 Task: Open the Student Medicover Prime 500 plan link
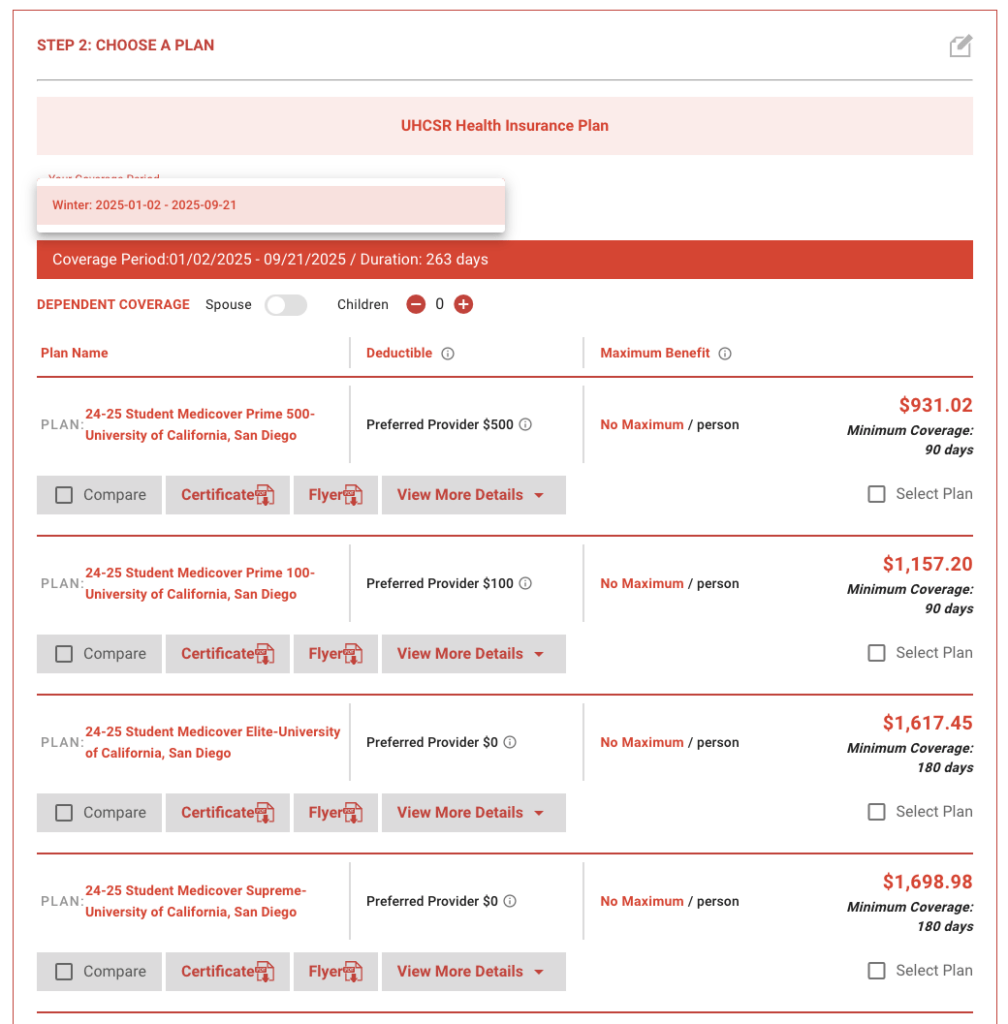[x=200, y=424]
